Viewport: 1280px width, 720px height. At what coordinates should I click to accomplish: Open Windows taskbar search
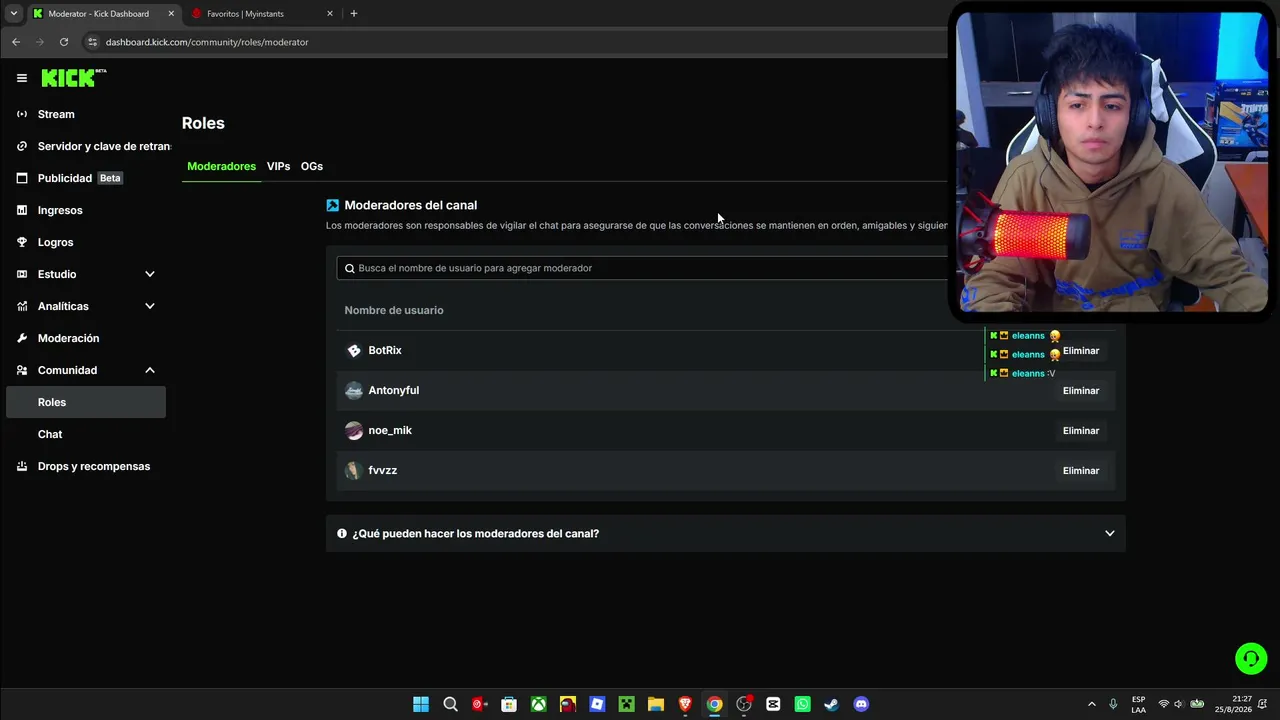(x=450, y=704)
